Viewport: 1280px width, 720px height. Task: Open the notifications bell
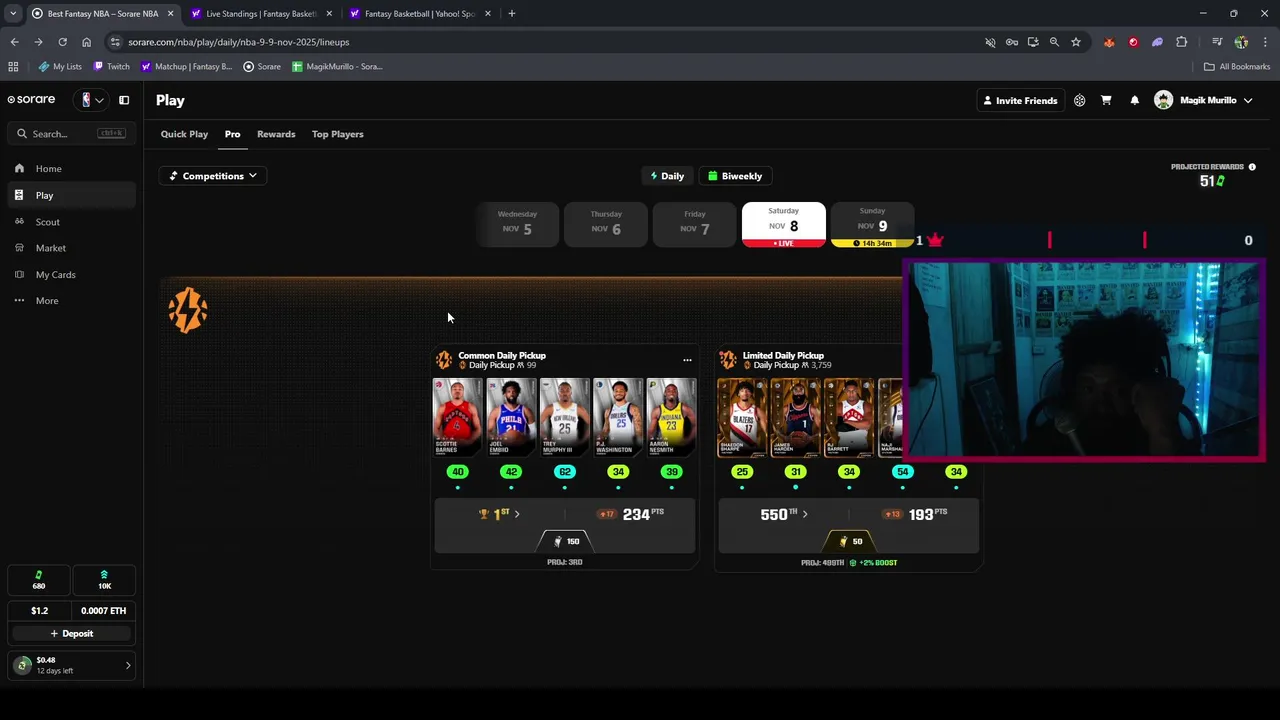(1134, 100)
